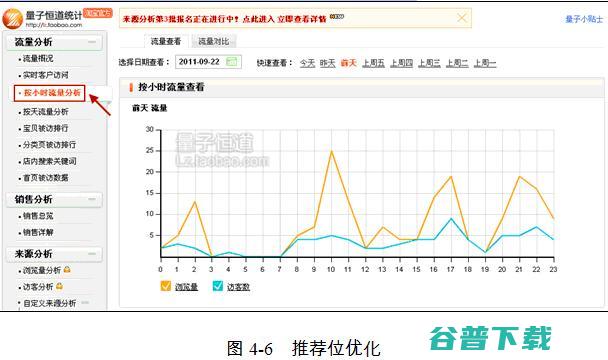Click lock icon beside 浏览量分析
The width and height of the screenshot is (608, 360).
coord(67,269)
